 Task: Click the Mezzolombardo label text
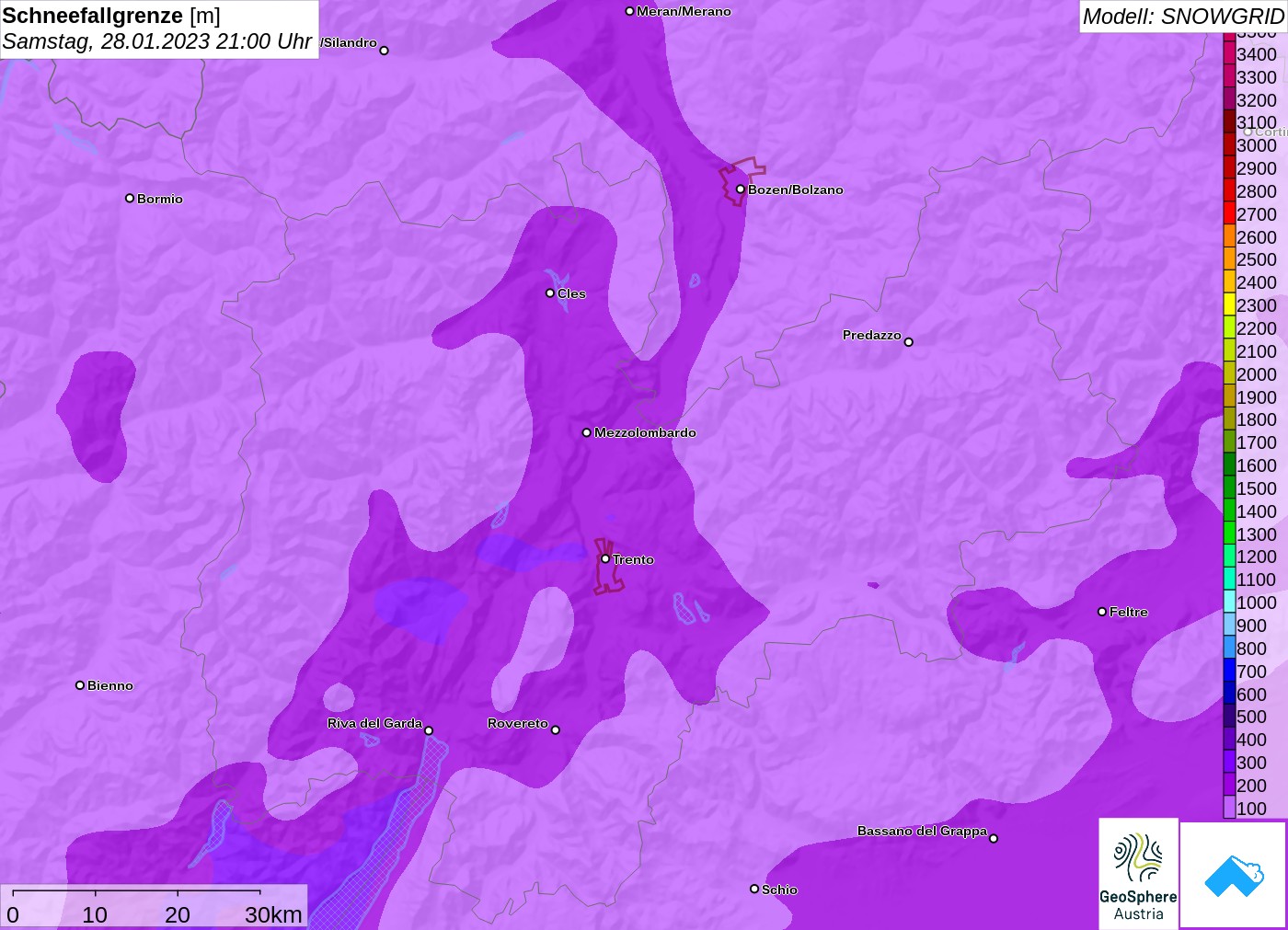pos(645,432)
